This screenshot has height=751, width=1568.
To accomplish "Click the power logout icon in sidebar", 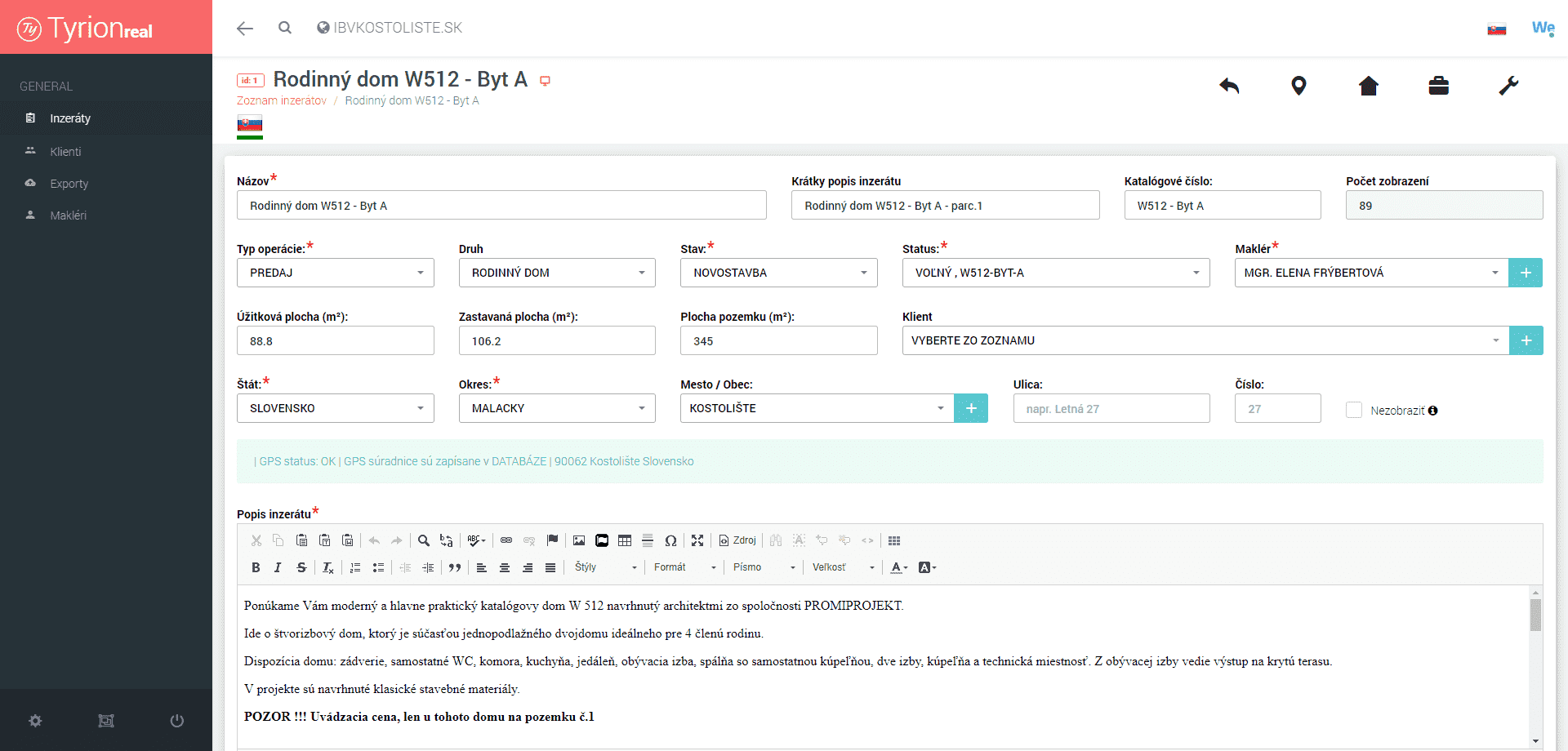I will [176, 721].
